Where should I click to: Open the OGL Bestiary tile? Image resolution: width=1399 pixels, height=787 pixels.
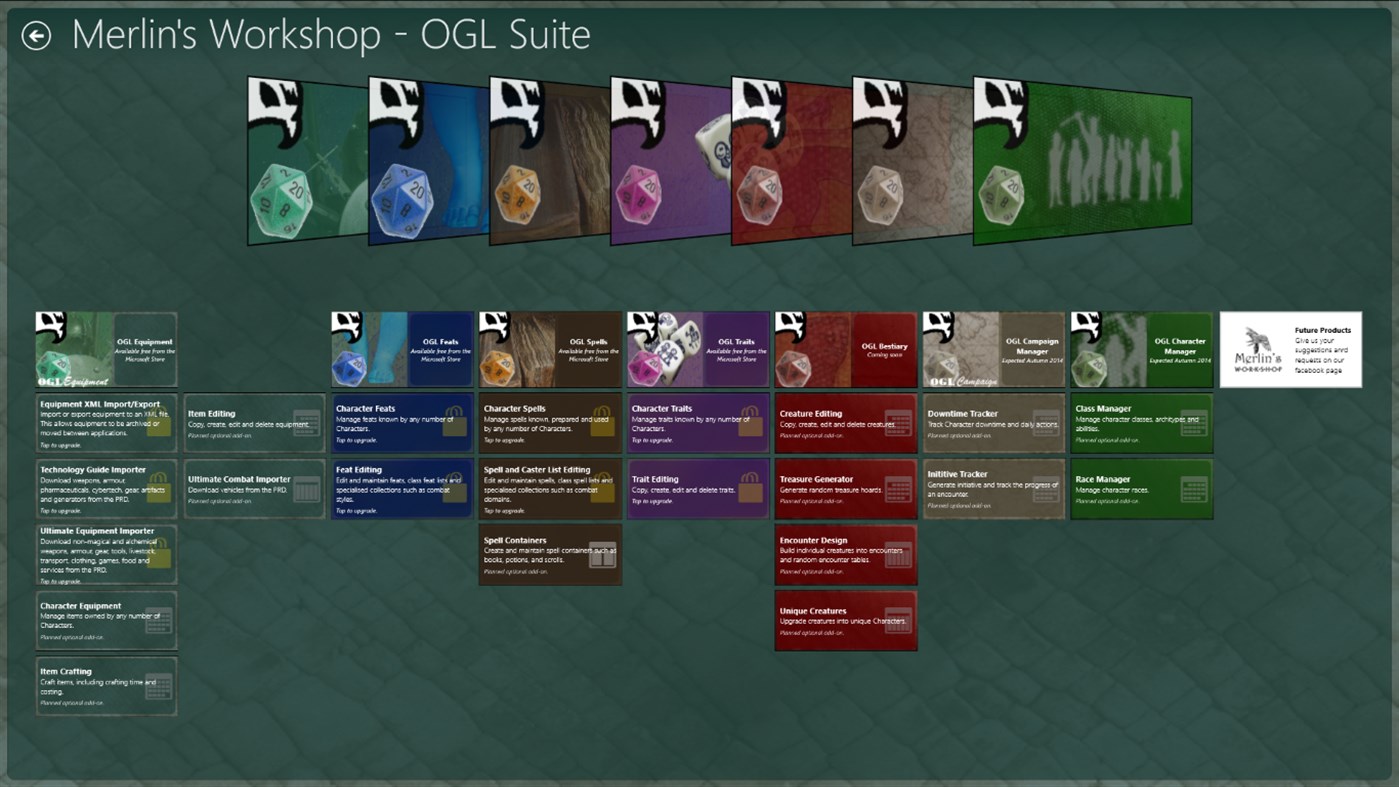click(x=845, y=348)
